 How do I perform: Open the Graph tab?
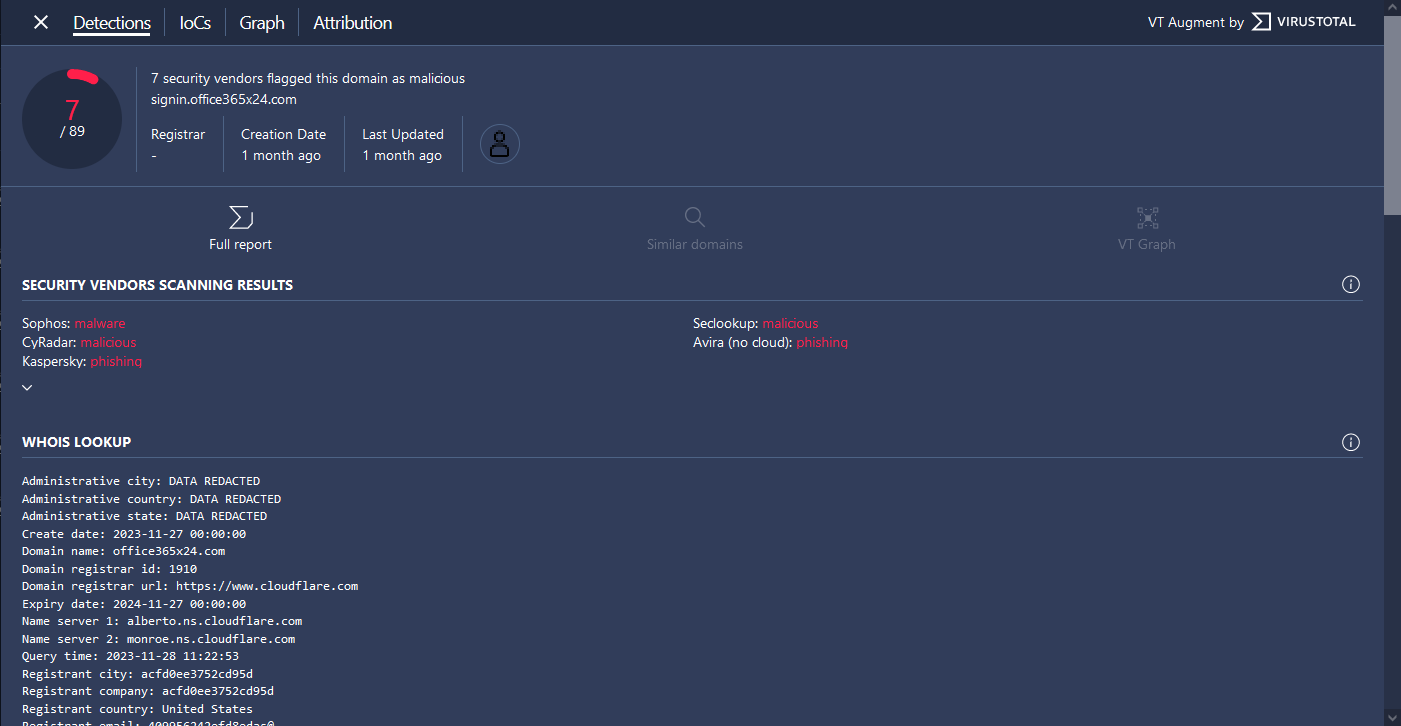[x=261, y=22]
